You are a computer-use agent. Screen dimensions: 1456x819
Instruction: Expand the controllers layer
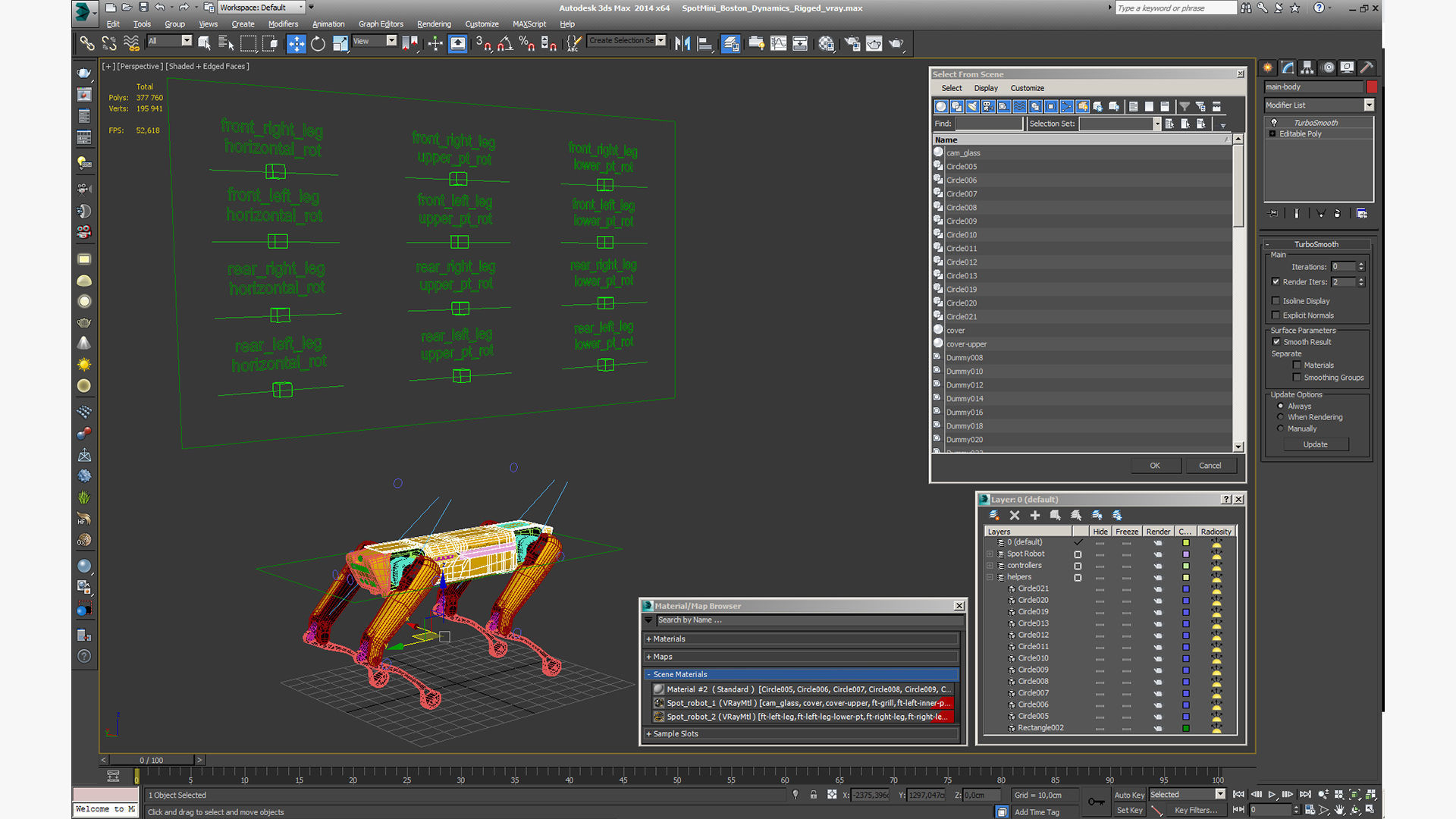(990, 566)
